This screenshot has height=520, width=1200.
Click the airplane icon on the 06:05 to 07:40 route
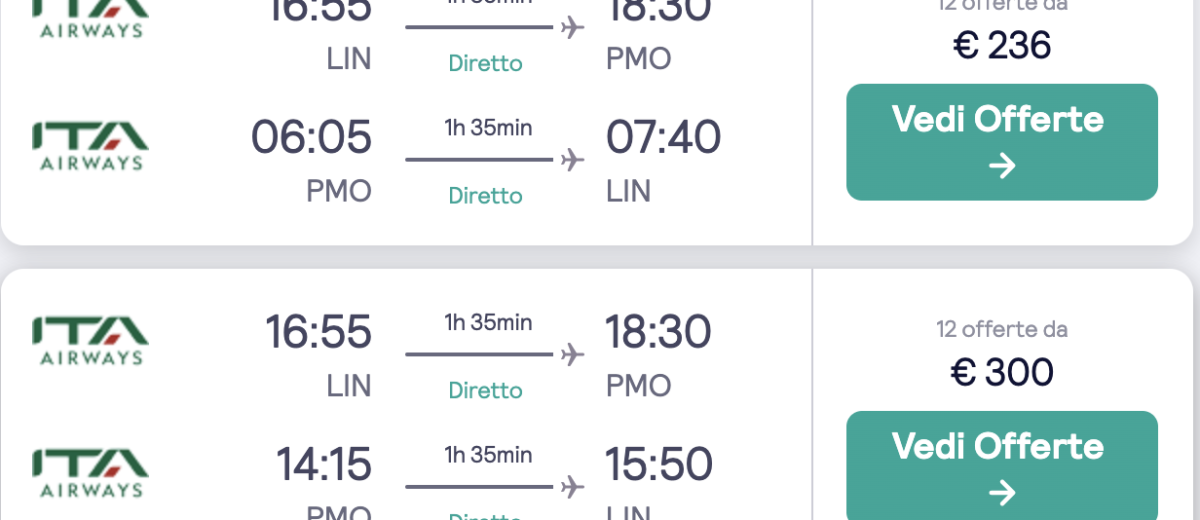[x=572, y=159]
